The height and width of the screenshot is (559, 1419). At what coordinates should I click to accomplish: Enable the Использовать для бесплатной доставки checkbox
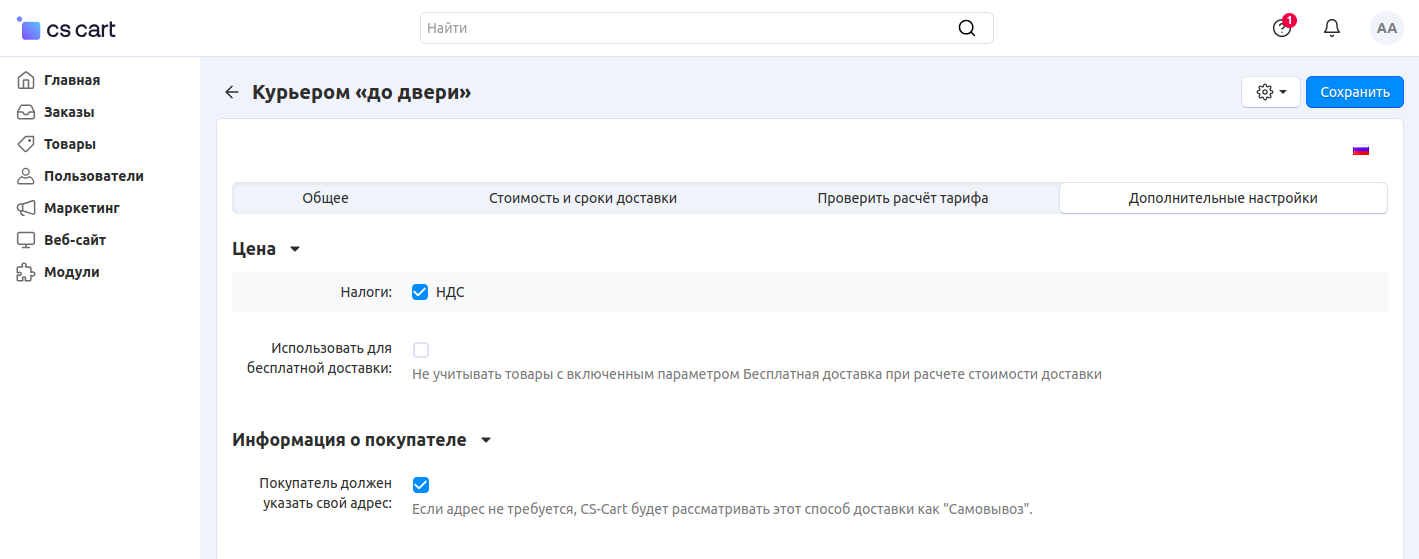421,350
